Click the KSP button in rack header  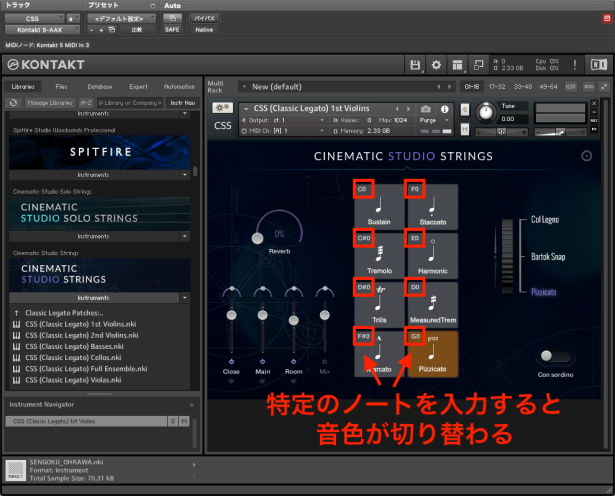coord(570,87)
